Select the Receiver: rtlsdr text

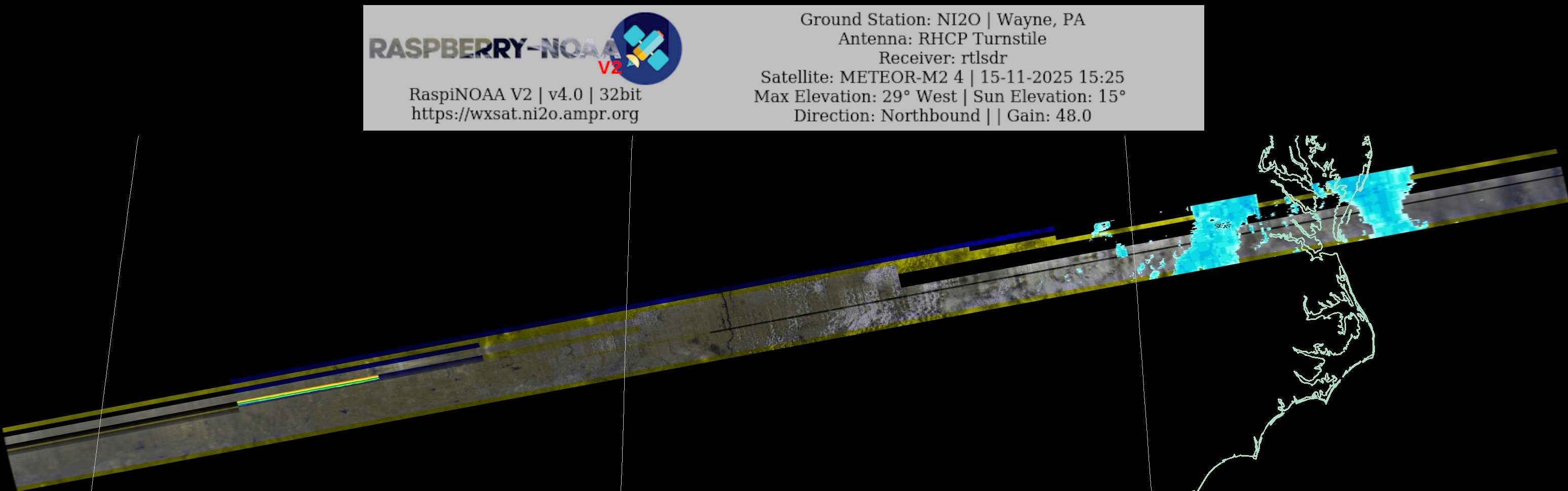pos(942,58)
